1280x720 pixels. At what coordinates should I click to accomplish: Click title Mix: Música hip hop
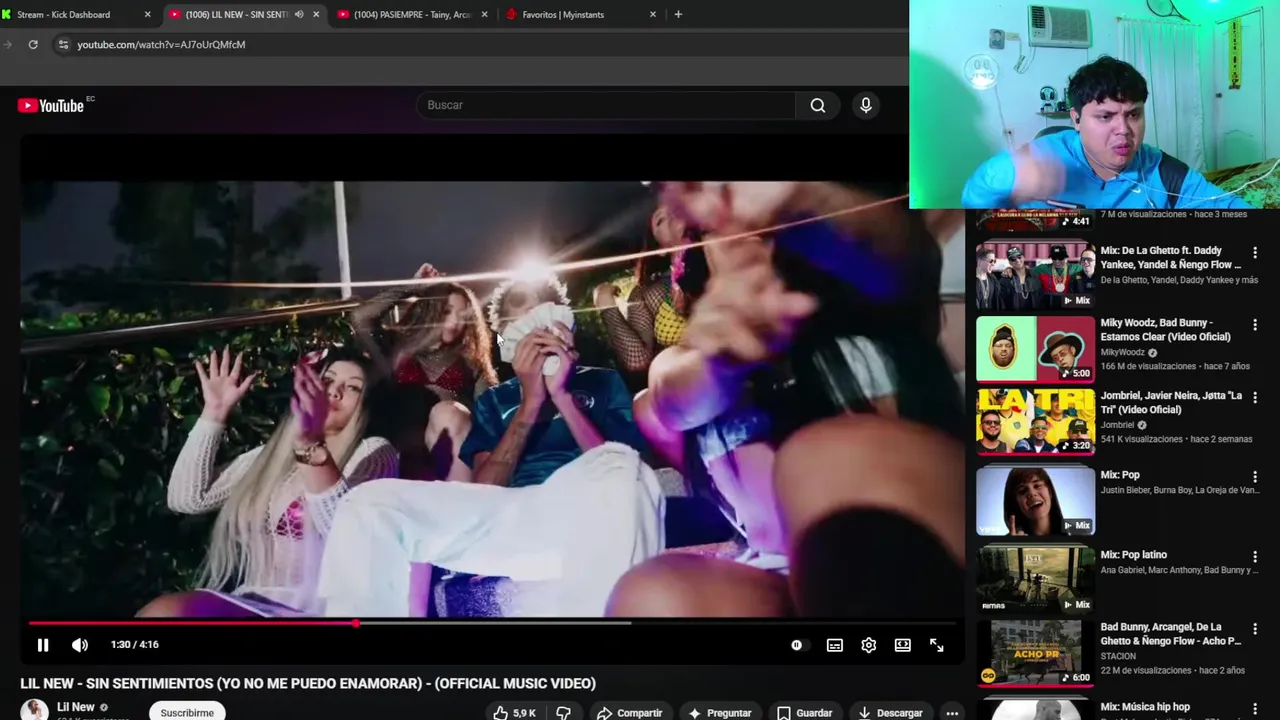[1145, 707]
